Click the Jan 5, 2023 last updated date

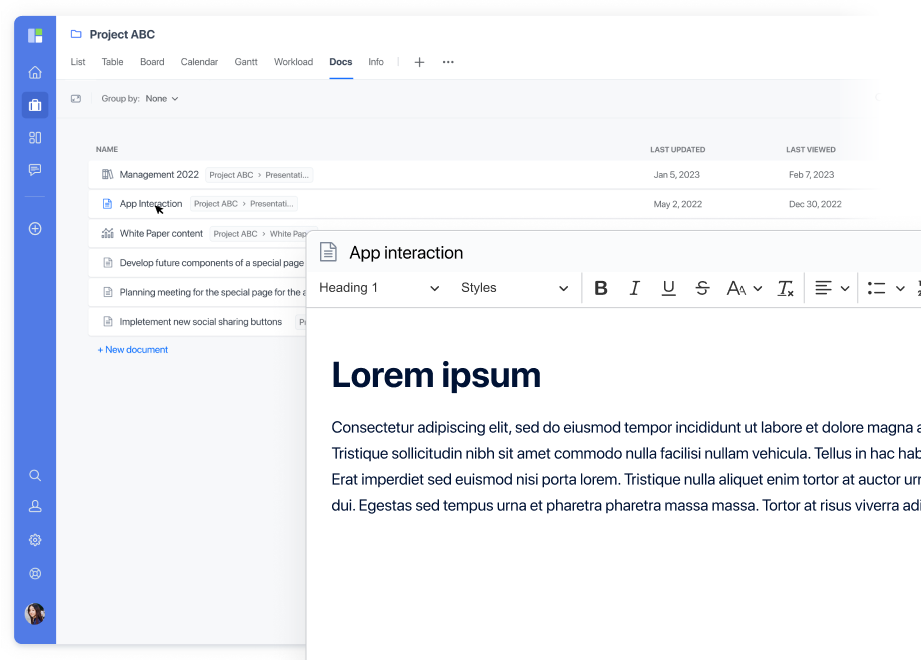[677, 174]
